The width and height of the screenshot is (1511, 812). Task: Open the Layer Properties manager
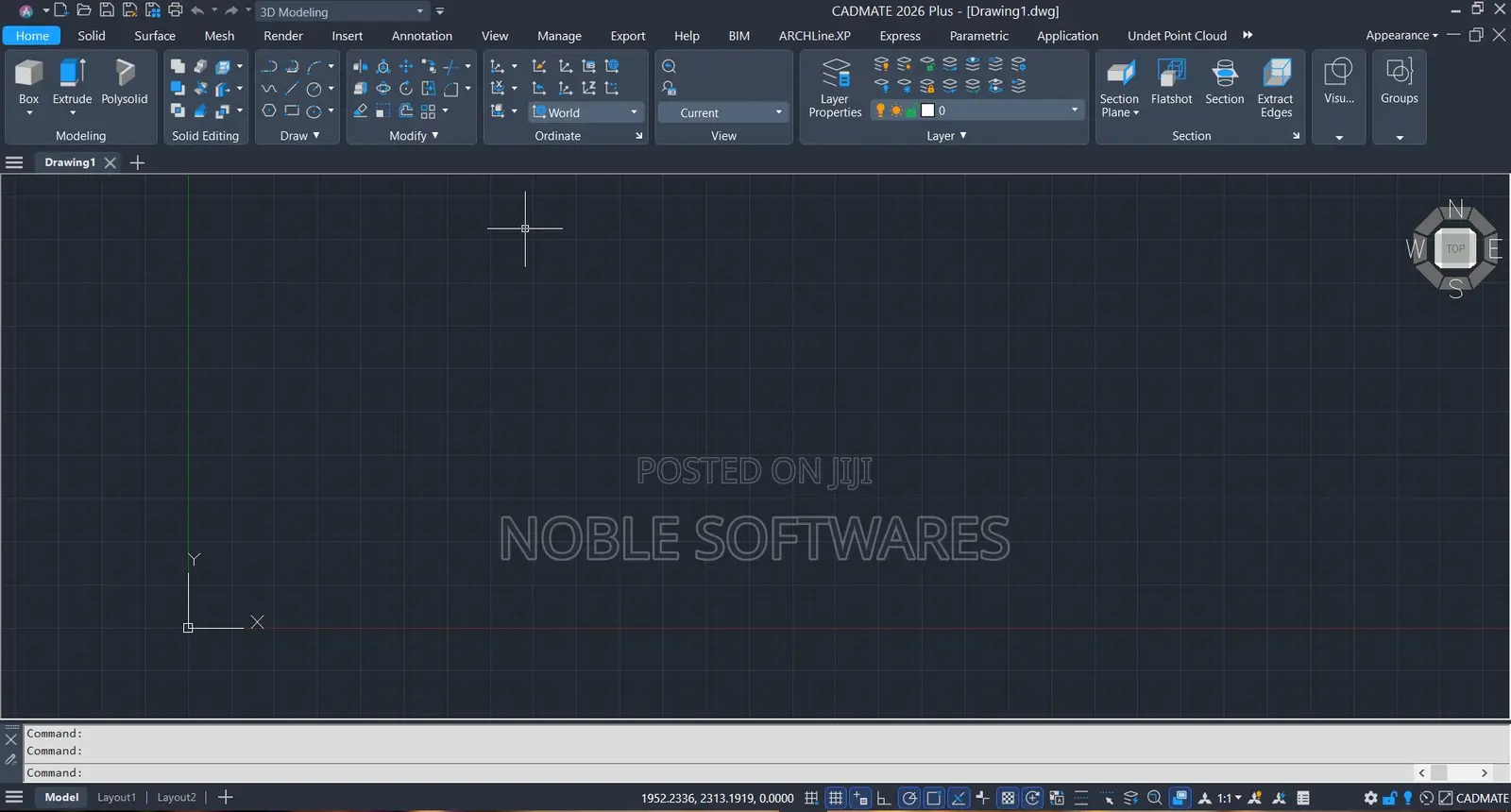836,88
